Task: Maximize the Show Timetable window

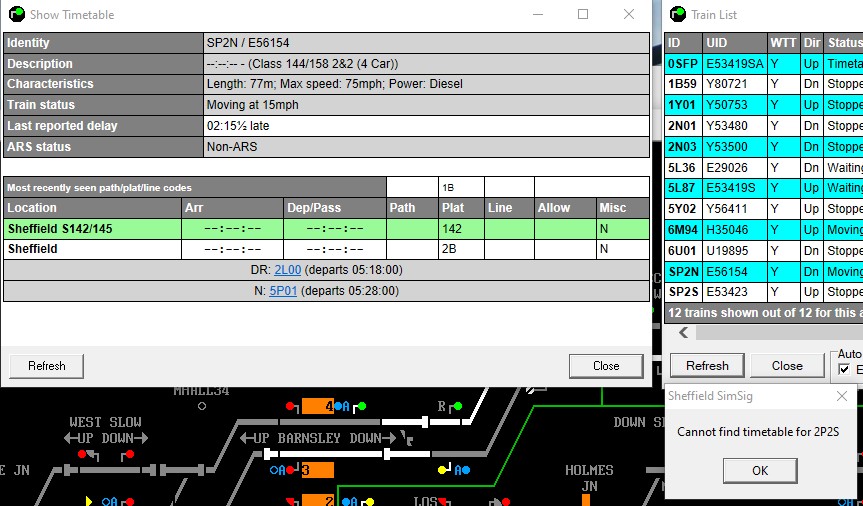Action: [583, 14]
